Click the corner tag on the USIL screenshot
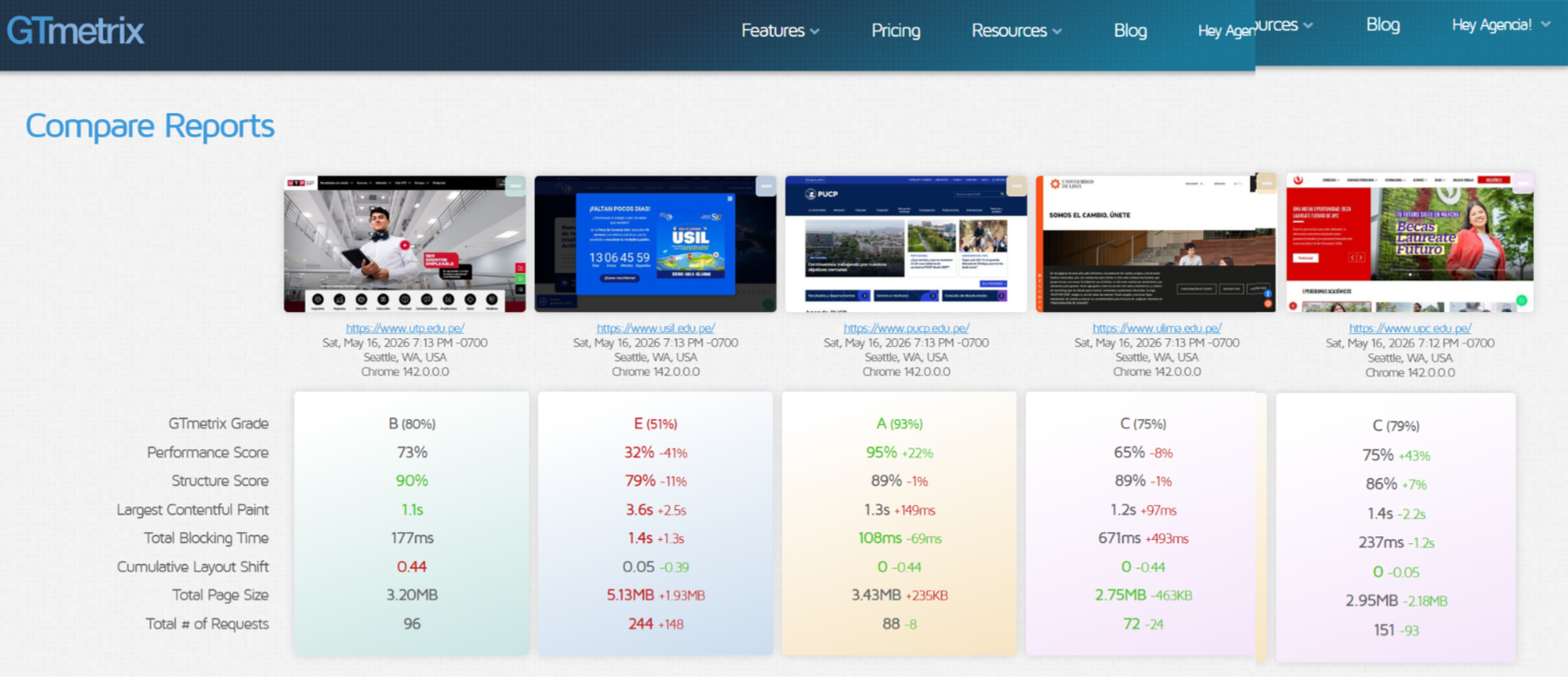Image resolution: width=1568 pixels, height=677 pixels. [x=765, y=185]
